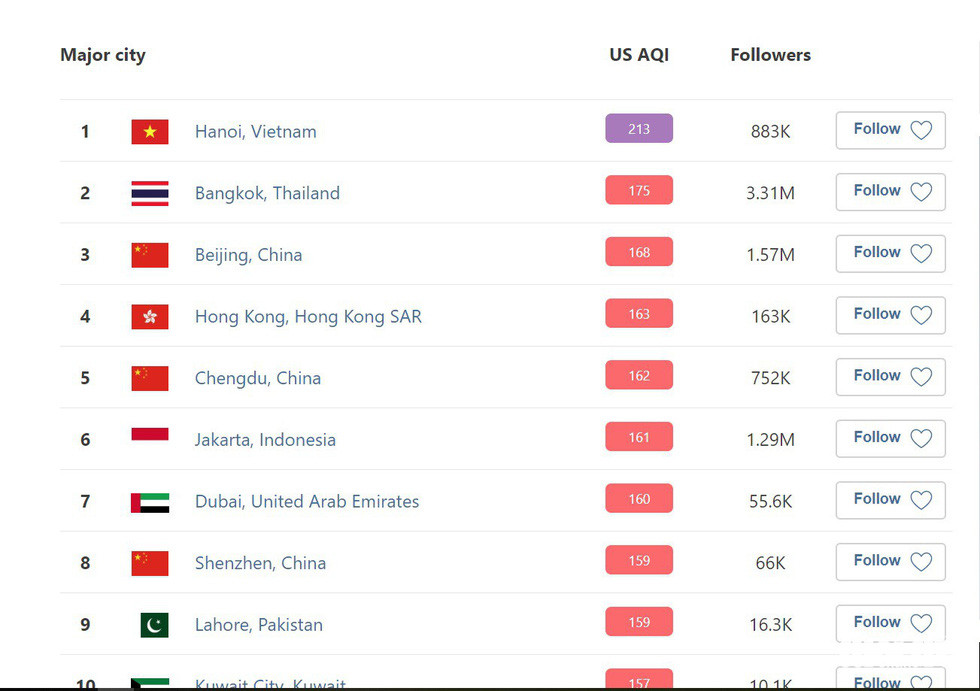The height and width of the screenshot is (691, 980).
Task: Toggle Follow for Jakarta, Indonesia
Action: click(x=890, y=438)
